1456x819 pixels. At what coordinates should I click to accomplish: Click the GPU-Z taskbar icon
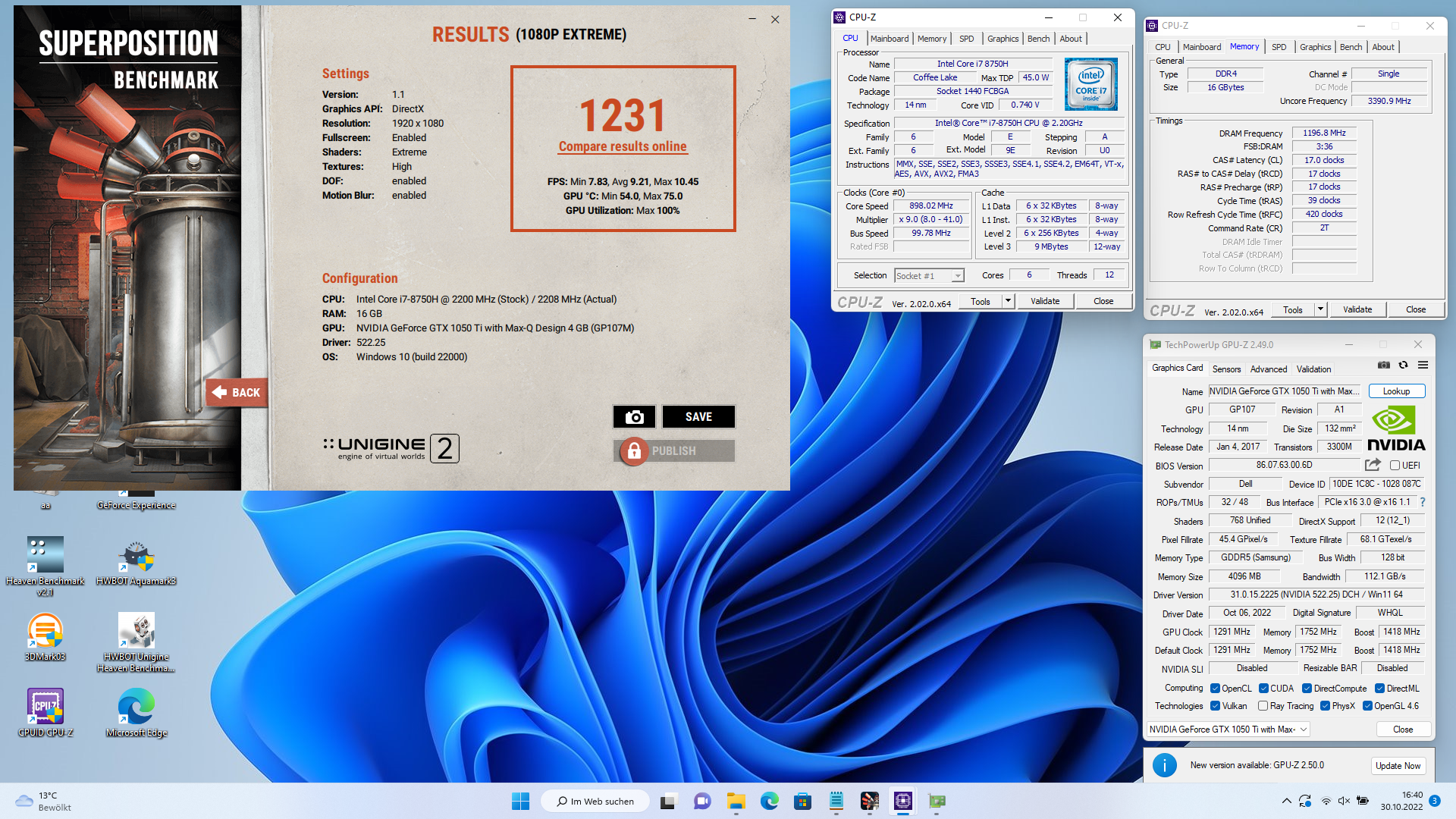coord(937,801)
